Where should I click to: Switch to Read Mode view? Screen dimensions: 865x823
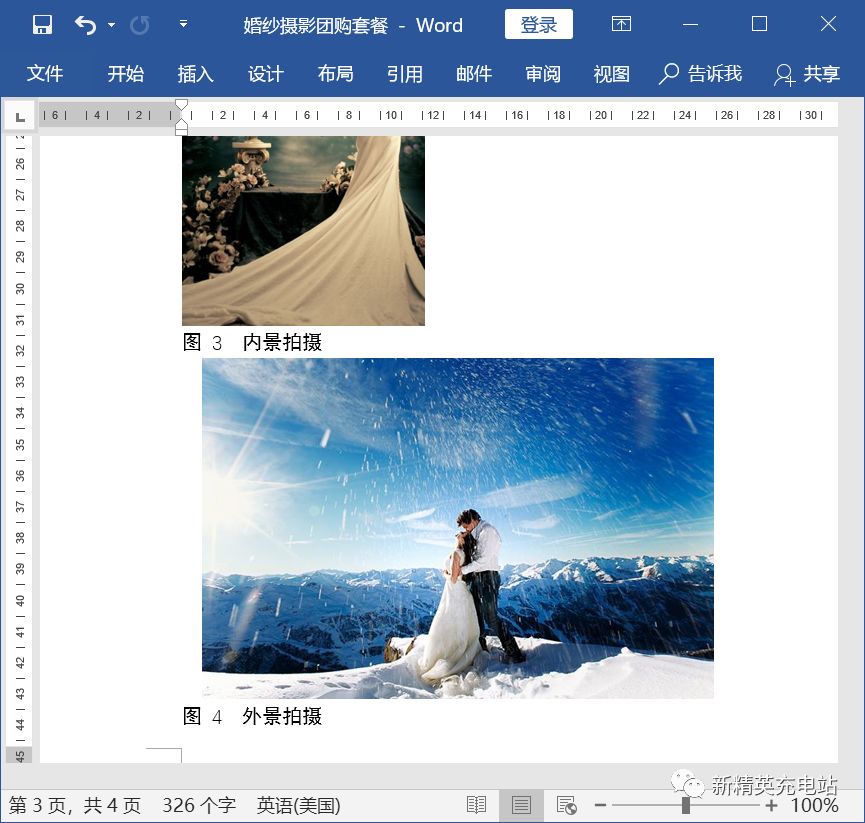(x=476, y=805)
